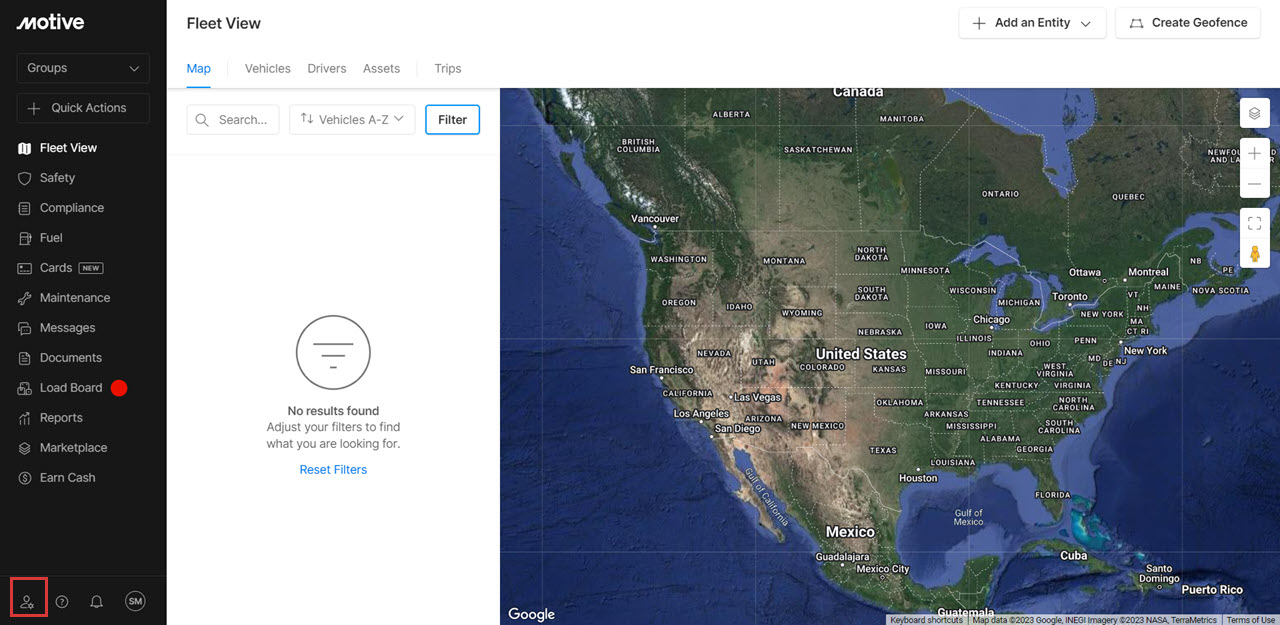Open the Help question mark icon
The width and height of the screenshot is (1280, 625).
coord(62,601)
